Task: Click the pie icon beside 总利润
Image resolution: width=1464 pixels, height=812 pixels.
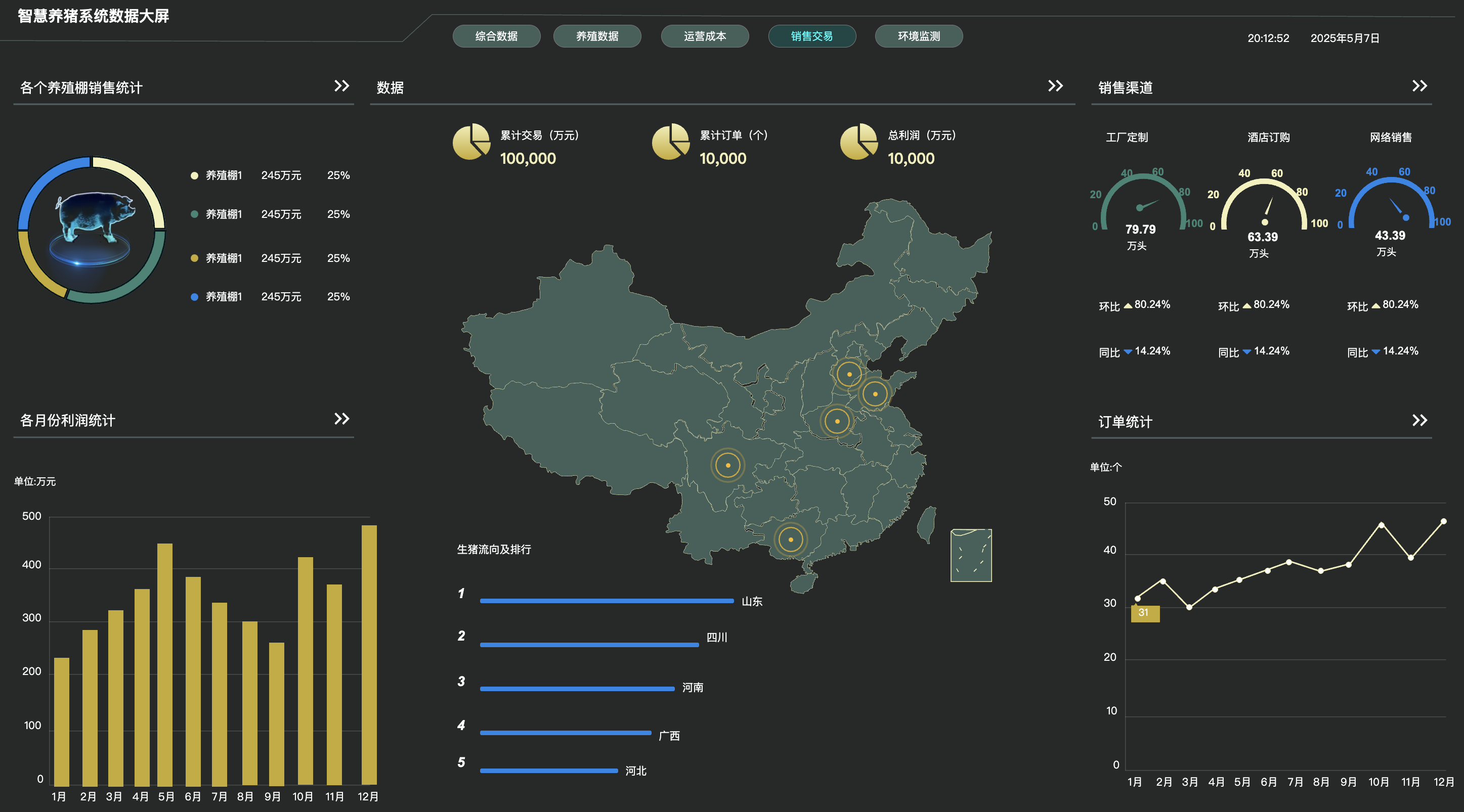Action: coord(859,142)
